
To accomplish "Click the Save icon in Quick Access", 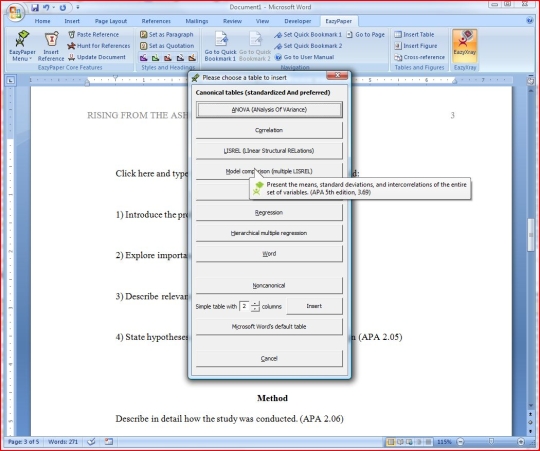I will coord(34,7).
